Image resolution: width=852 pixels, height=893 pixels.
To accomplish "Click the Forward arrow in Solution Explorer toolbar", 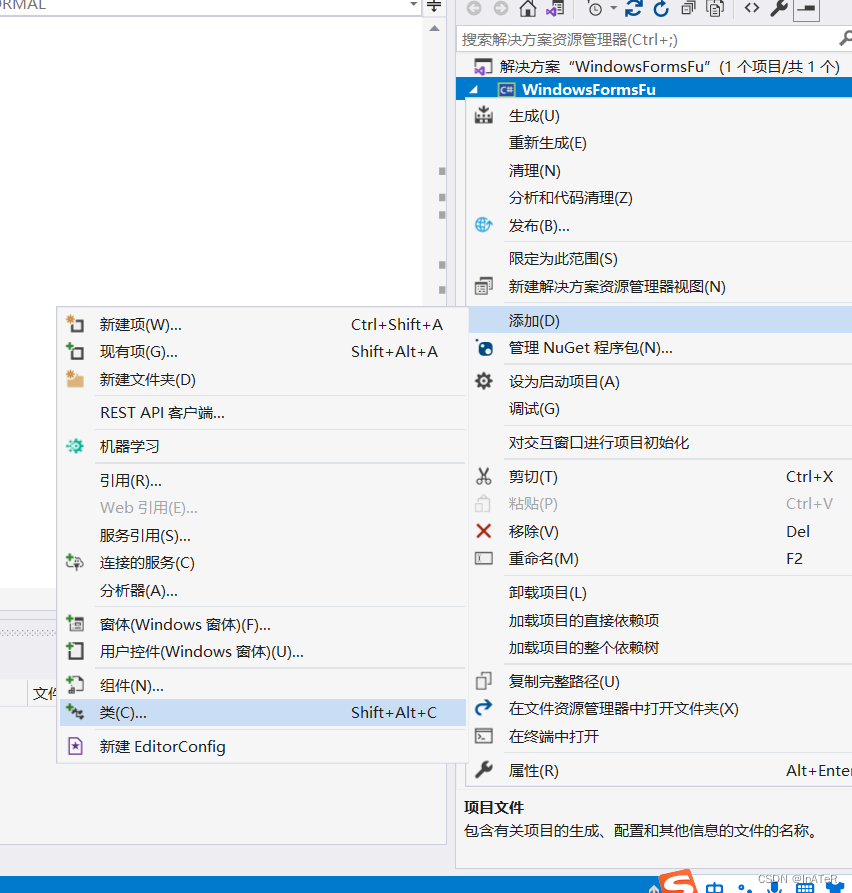I will 501,9.
